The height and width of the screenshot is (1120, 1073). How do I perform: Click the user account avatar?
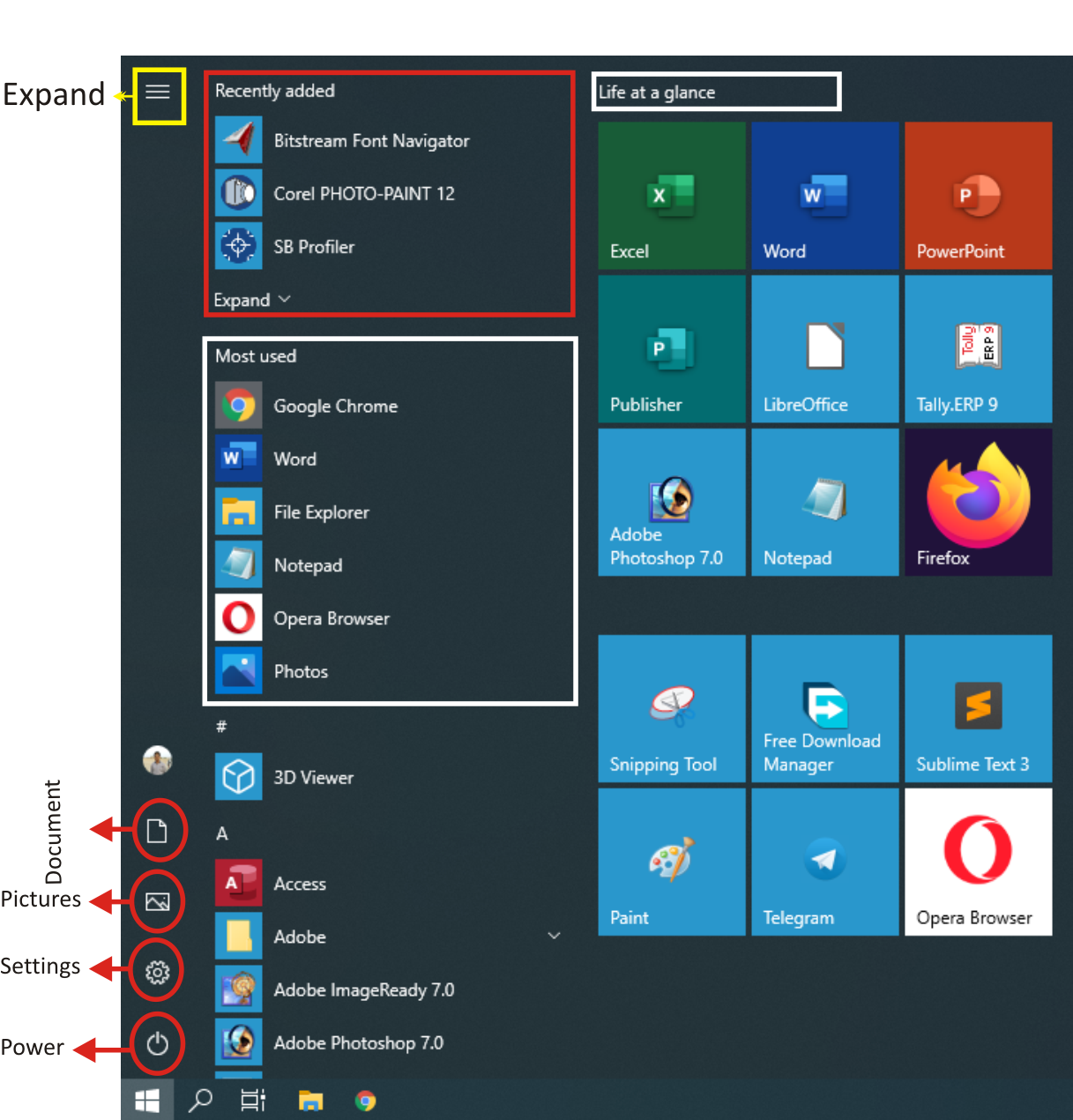[158, 760]
